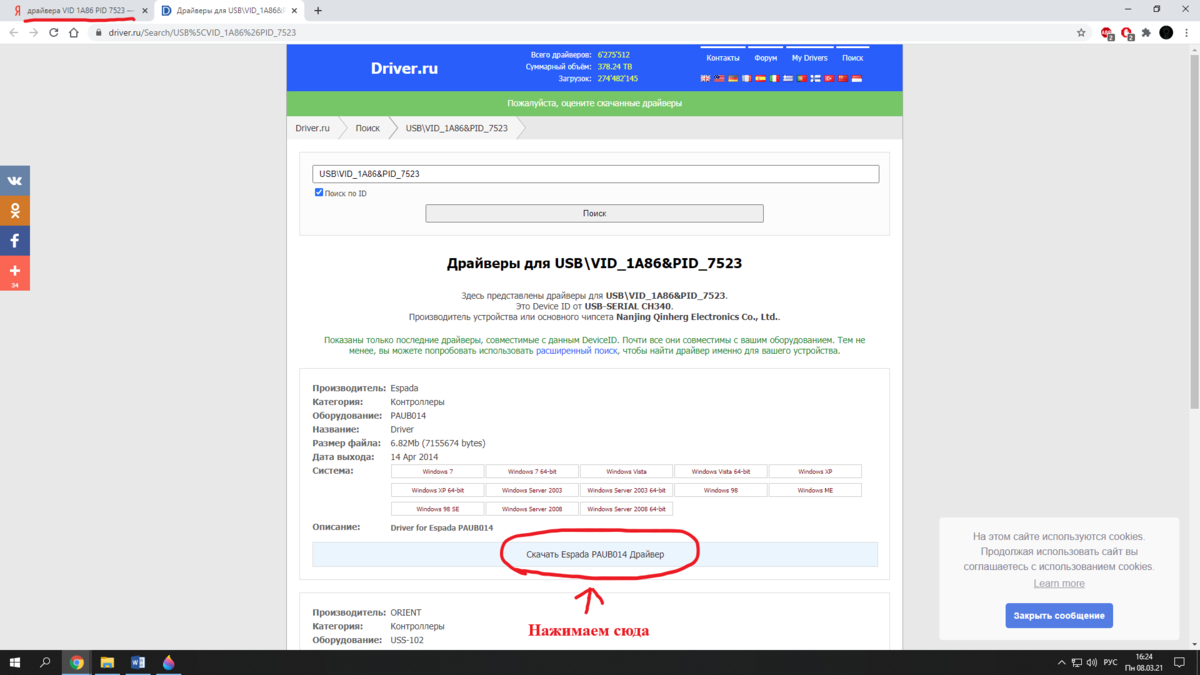The image size is (1200, 675).
Task: Select the Italian flag language icon
Action: click(x=774, y=78)
